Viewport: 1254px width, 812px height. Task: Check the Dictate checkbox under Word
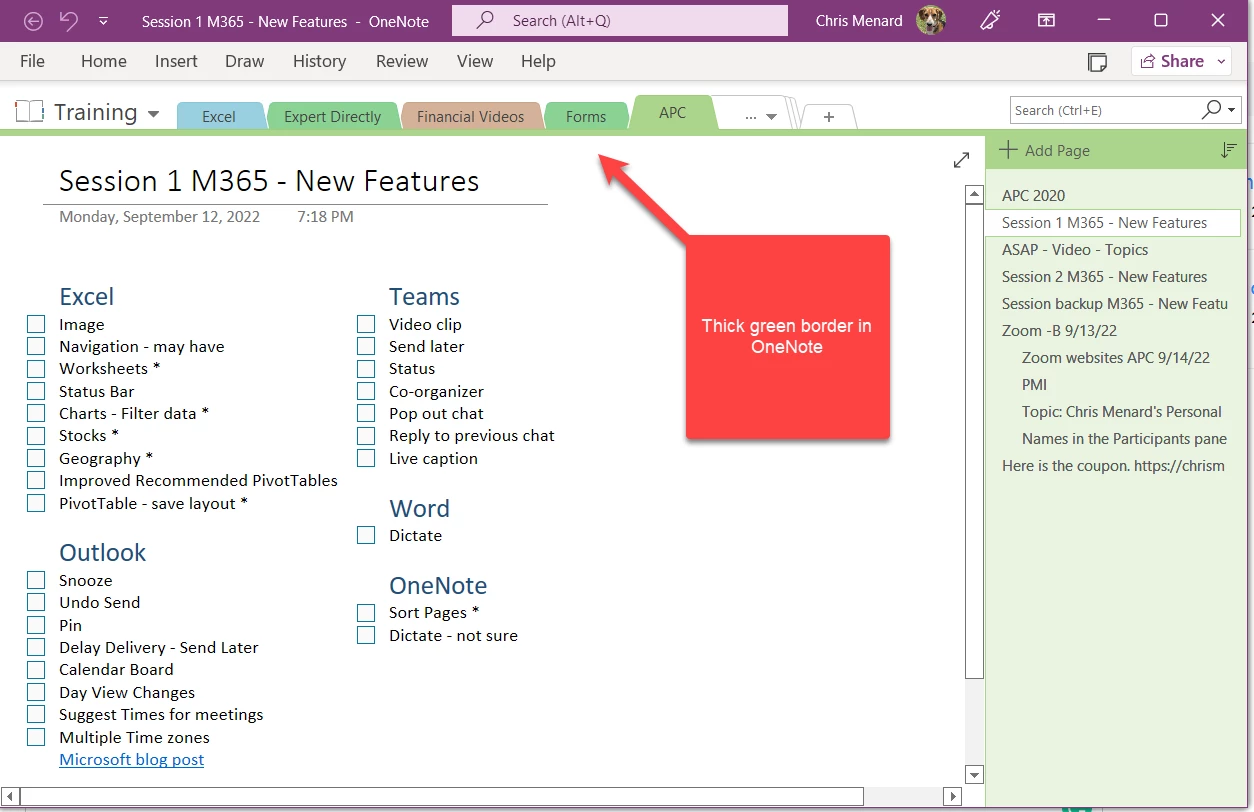click(x=366, y=535)
